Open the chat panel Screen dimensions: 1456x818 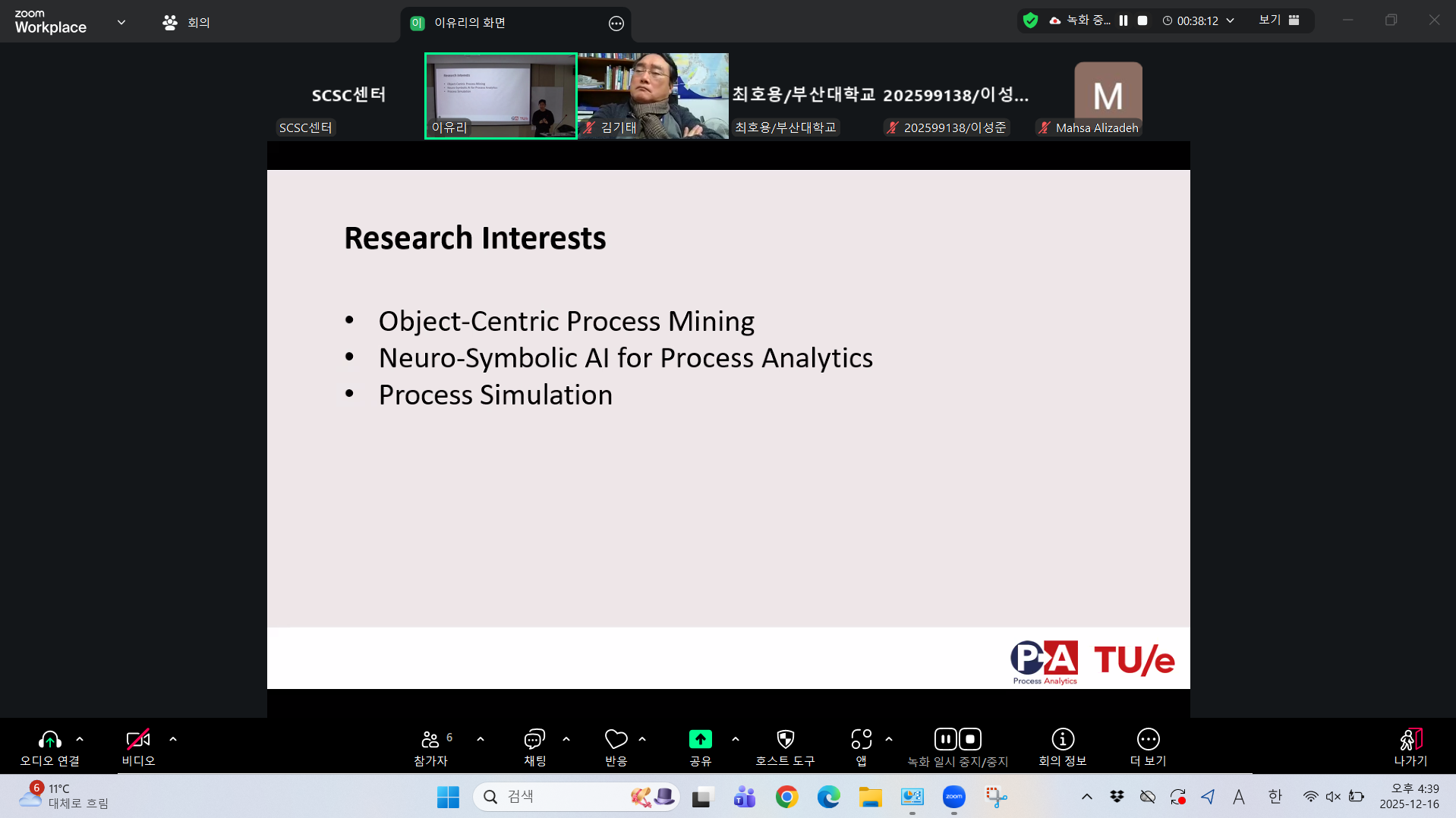534,747
